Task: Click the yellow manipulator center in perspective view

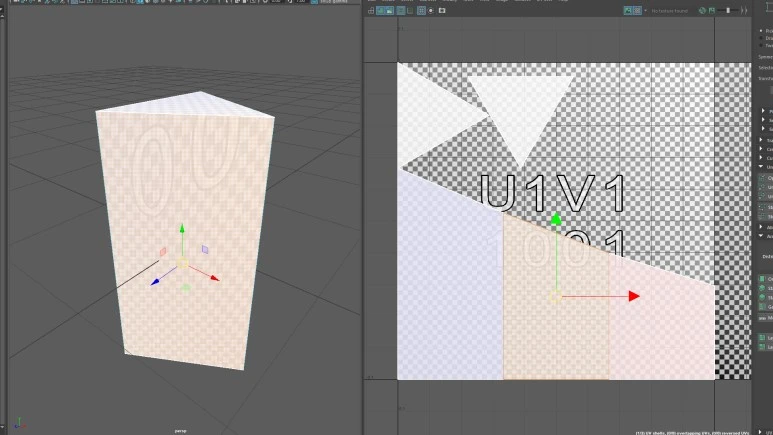Action: click(x=182, y=263)
